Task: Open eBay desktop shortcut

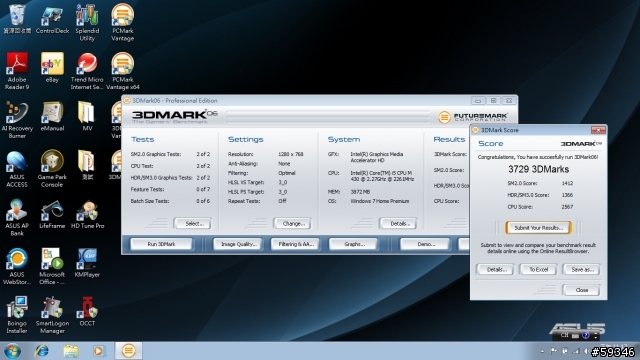Action: 52,67
